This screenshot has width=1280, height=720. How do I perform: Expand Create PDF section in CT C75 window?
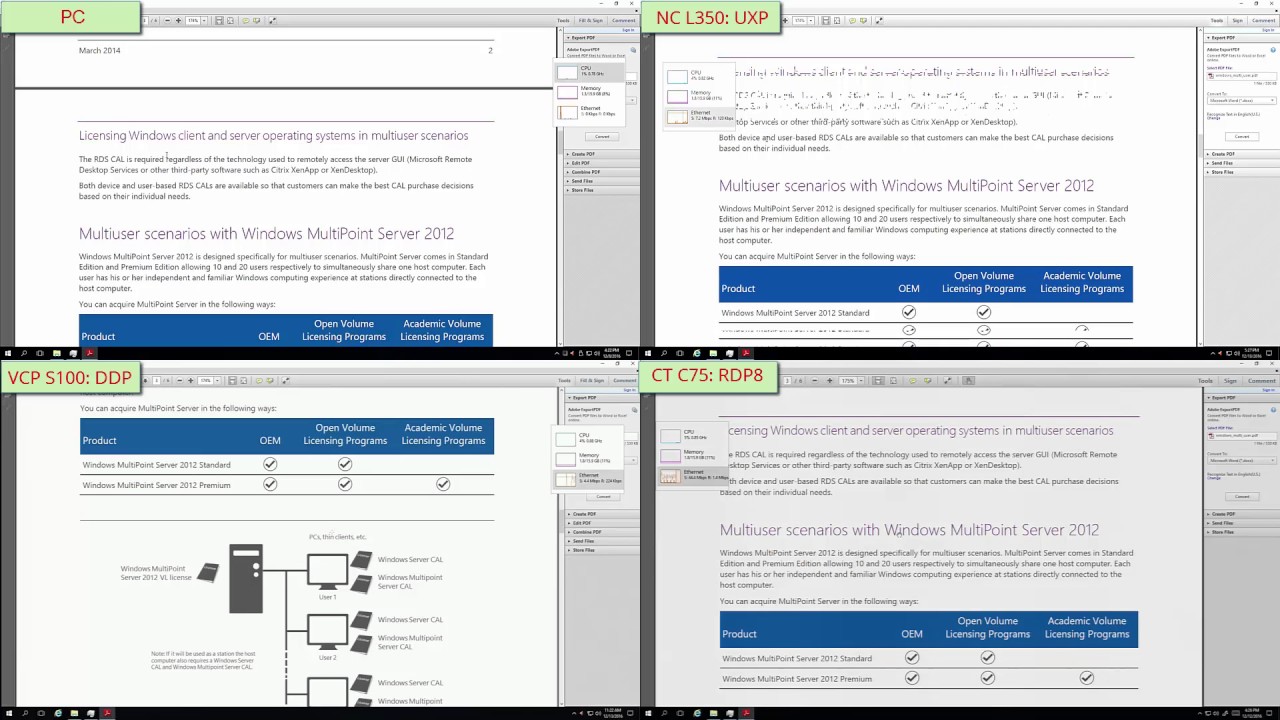click(1241, 514)
